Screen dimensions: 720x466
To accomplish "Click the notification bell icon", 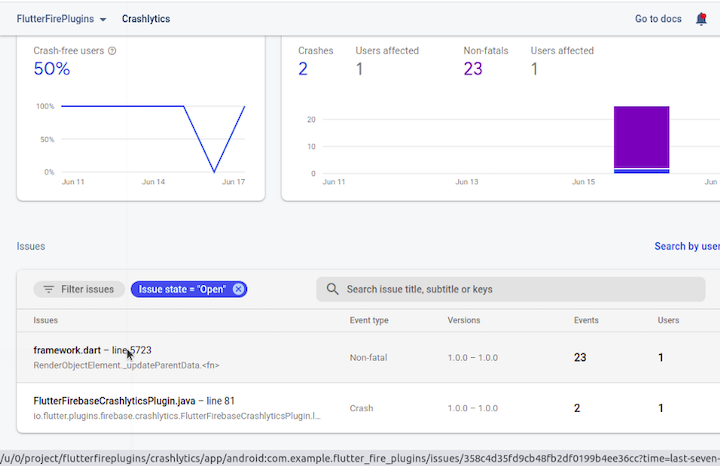I will click(701, 19).
